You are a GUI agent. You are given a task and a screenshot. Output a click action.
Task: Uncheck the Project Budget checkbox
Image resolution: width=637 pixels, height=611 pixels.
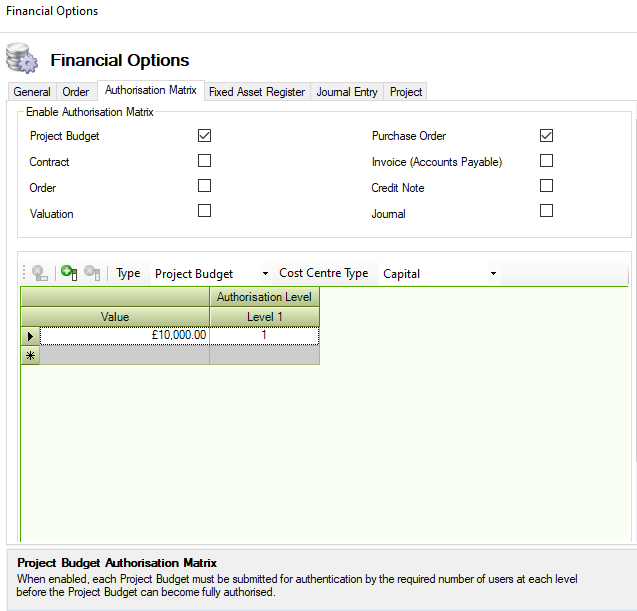[204, 136]
